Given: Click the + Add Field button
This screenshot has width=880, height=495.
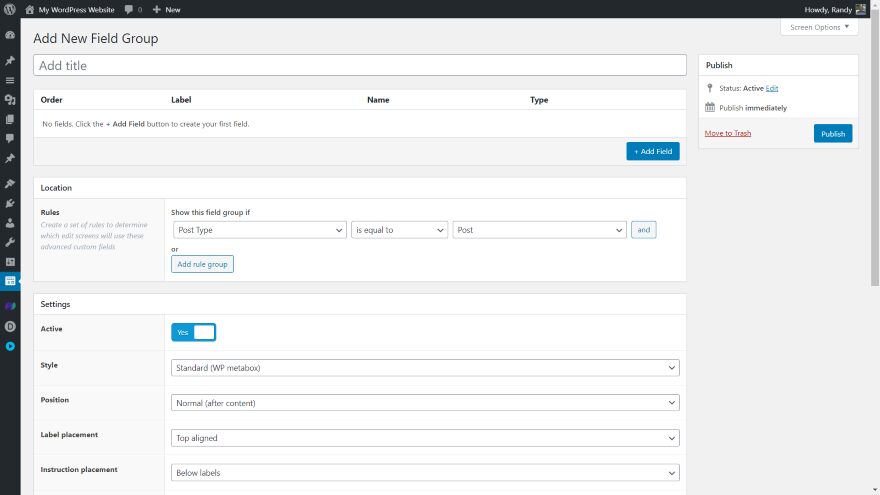Looking at the screenshot, I should coord(653,151).
